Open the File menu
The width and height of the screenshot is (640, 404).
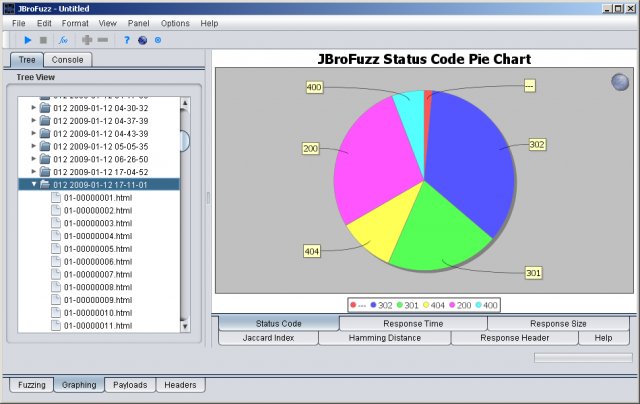coord(18,23)
